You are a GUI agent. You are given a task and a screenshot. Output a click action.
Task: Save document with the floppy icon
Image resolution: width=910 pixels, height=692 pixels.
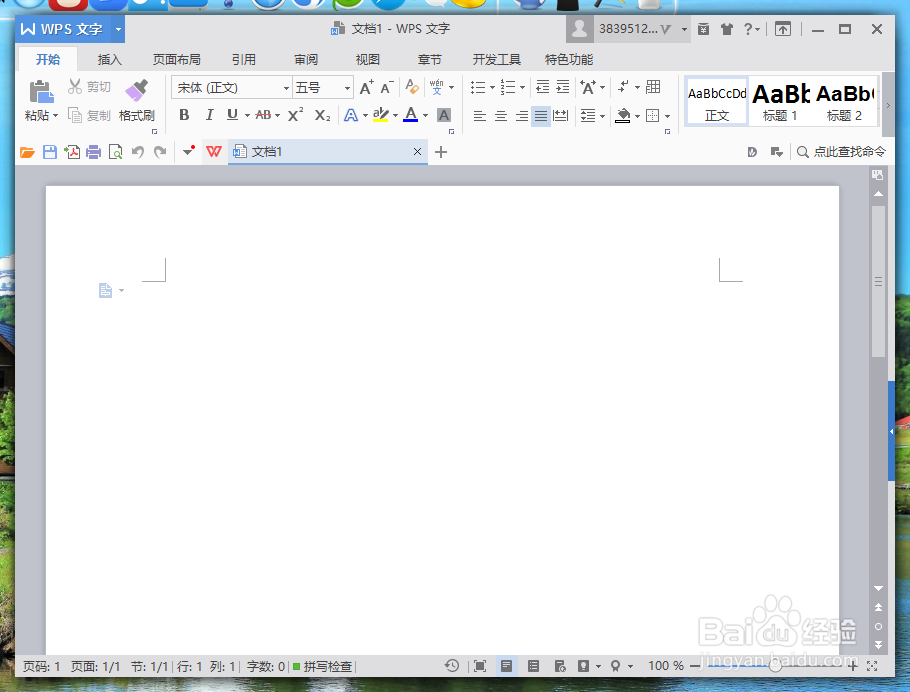50,152
